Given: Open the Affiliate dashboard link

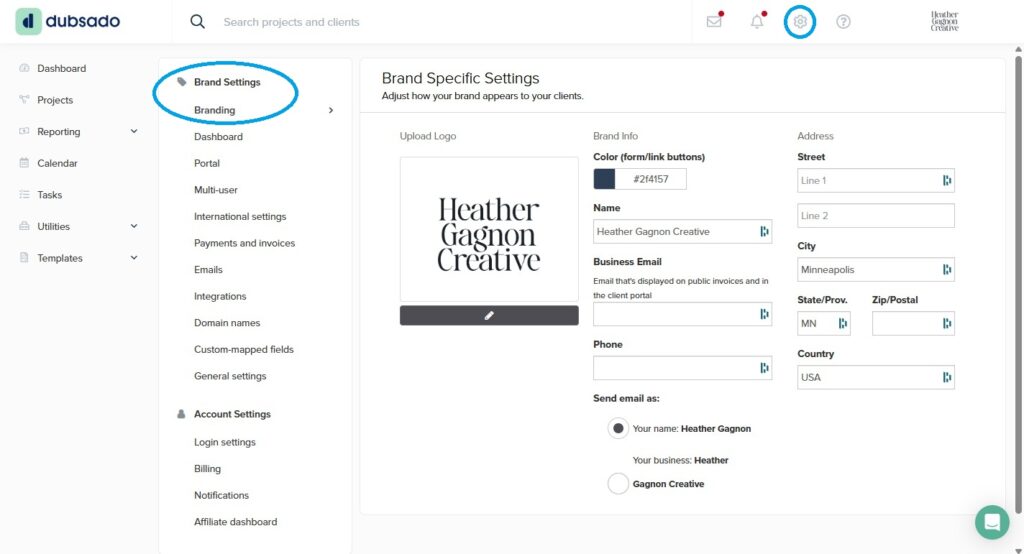Looking at the screenshot, I should coord(235,522).
